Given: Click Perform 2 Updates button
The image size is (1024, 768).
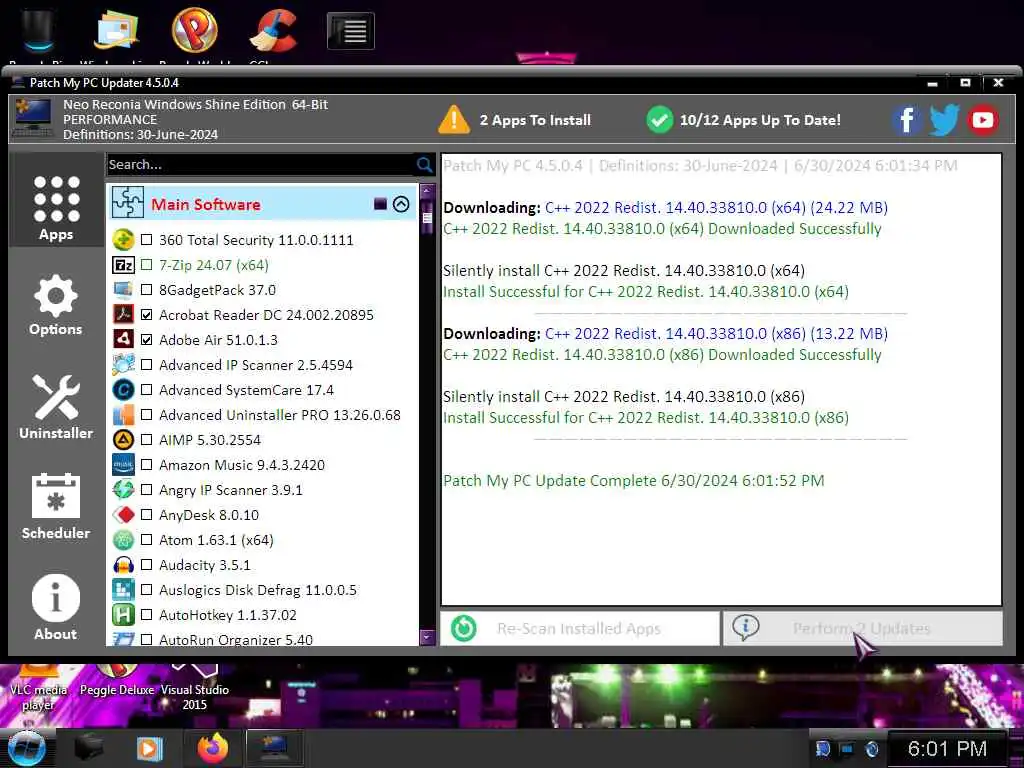Looking at the screenshot, I should coord(862,628).
